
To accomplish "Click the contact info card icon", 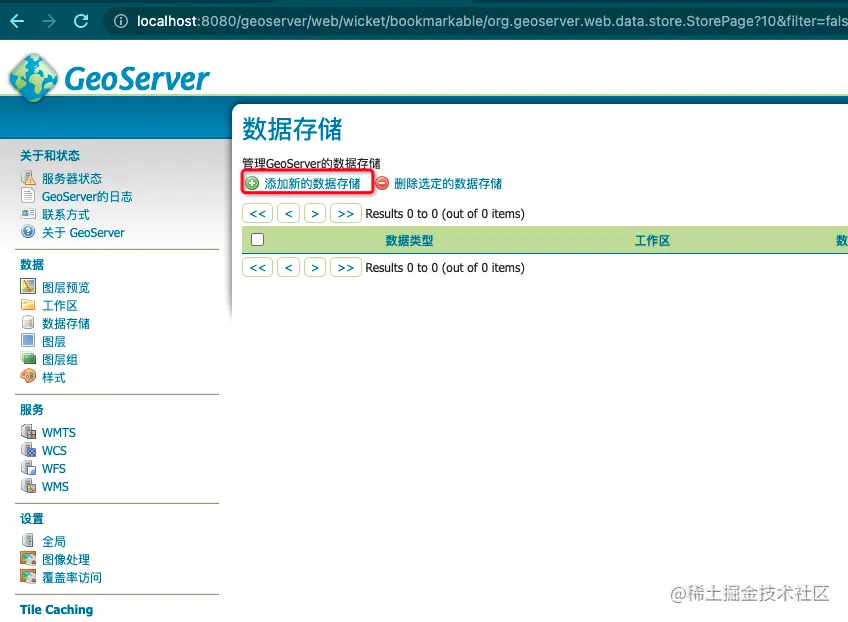I will coord(28,214).
